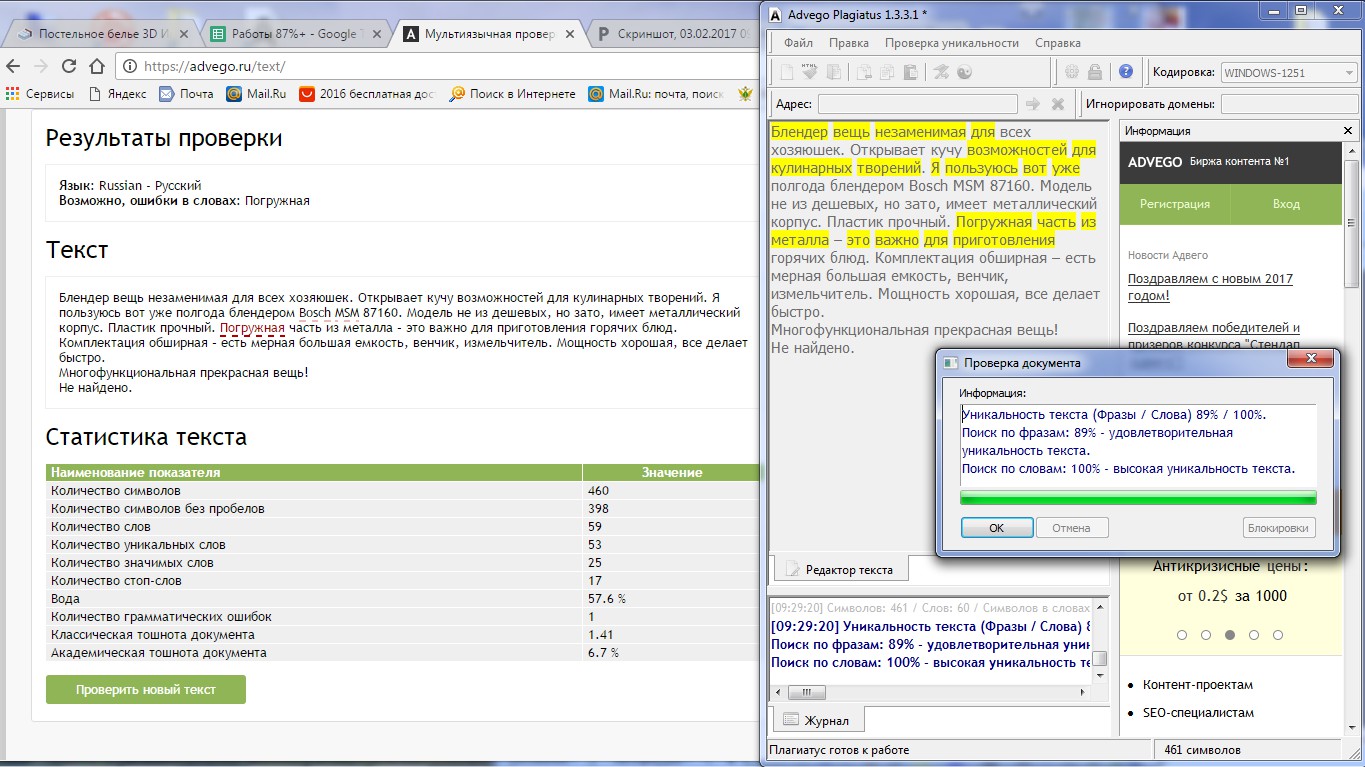Image resolution: width=1365 pixels, height=767 pixels.
Task: Select the Редактор текста tab
Action: (x=840, y=569)
